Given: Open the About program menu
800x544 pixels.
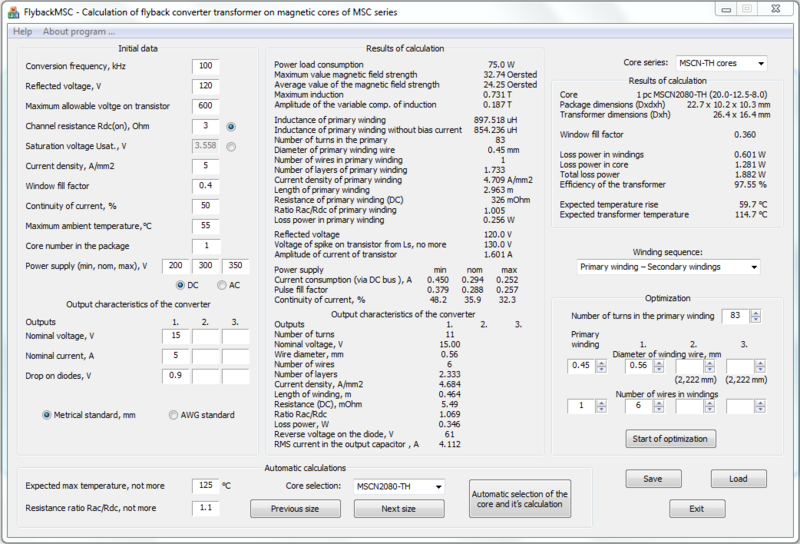Looking at the screenshot, I should 79,32.
